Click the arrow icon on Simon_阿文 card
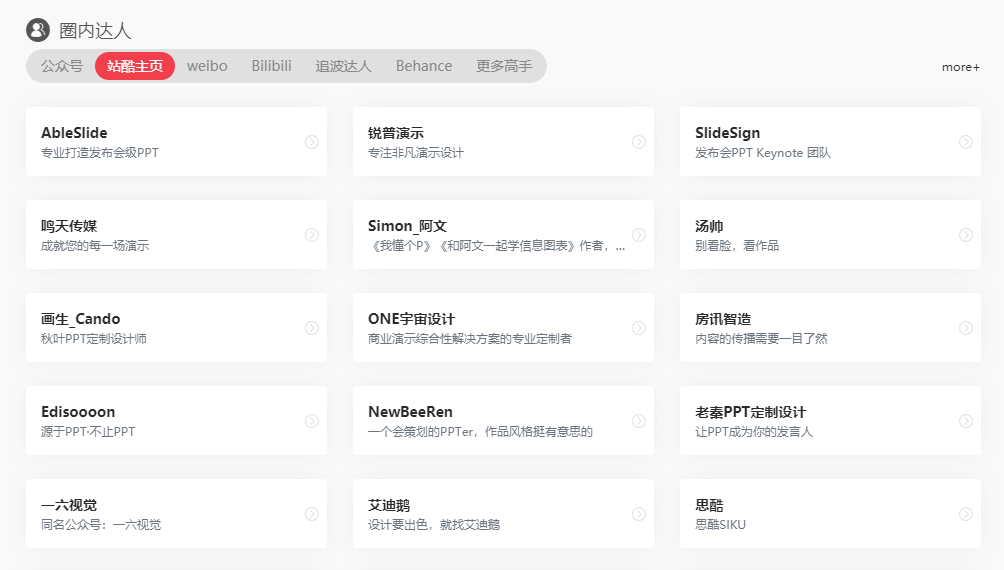Screen dimensions: 1004x570 point(639,235)
